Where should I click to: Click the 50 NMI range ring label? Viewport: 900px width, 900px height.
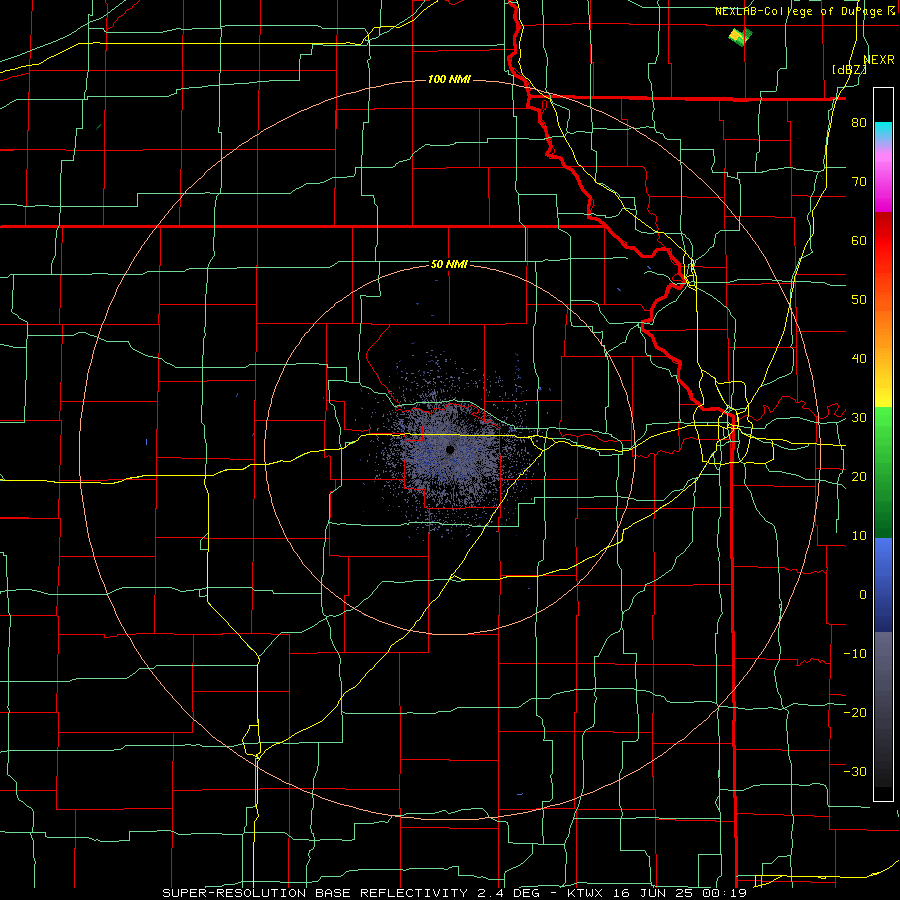click(x=449, y=264)
